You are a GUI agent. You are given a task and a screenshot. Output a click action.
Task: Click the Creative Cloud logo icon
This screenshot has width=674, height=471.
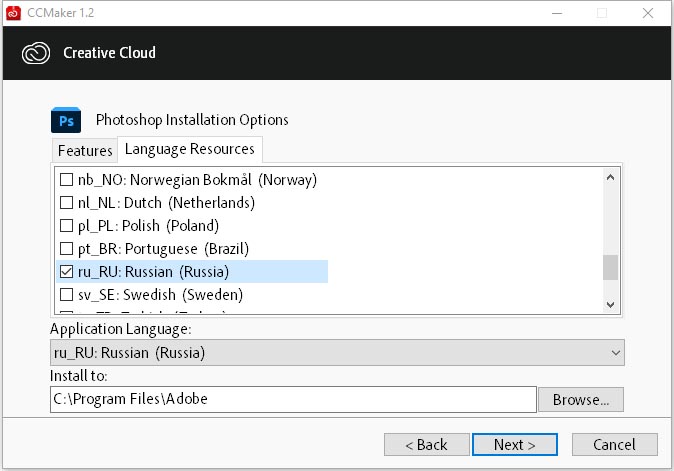click(36, 53)
